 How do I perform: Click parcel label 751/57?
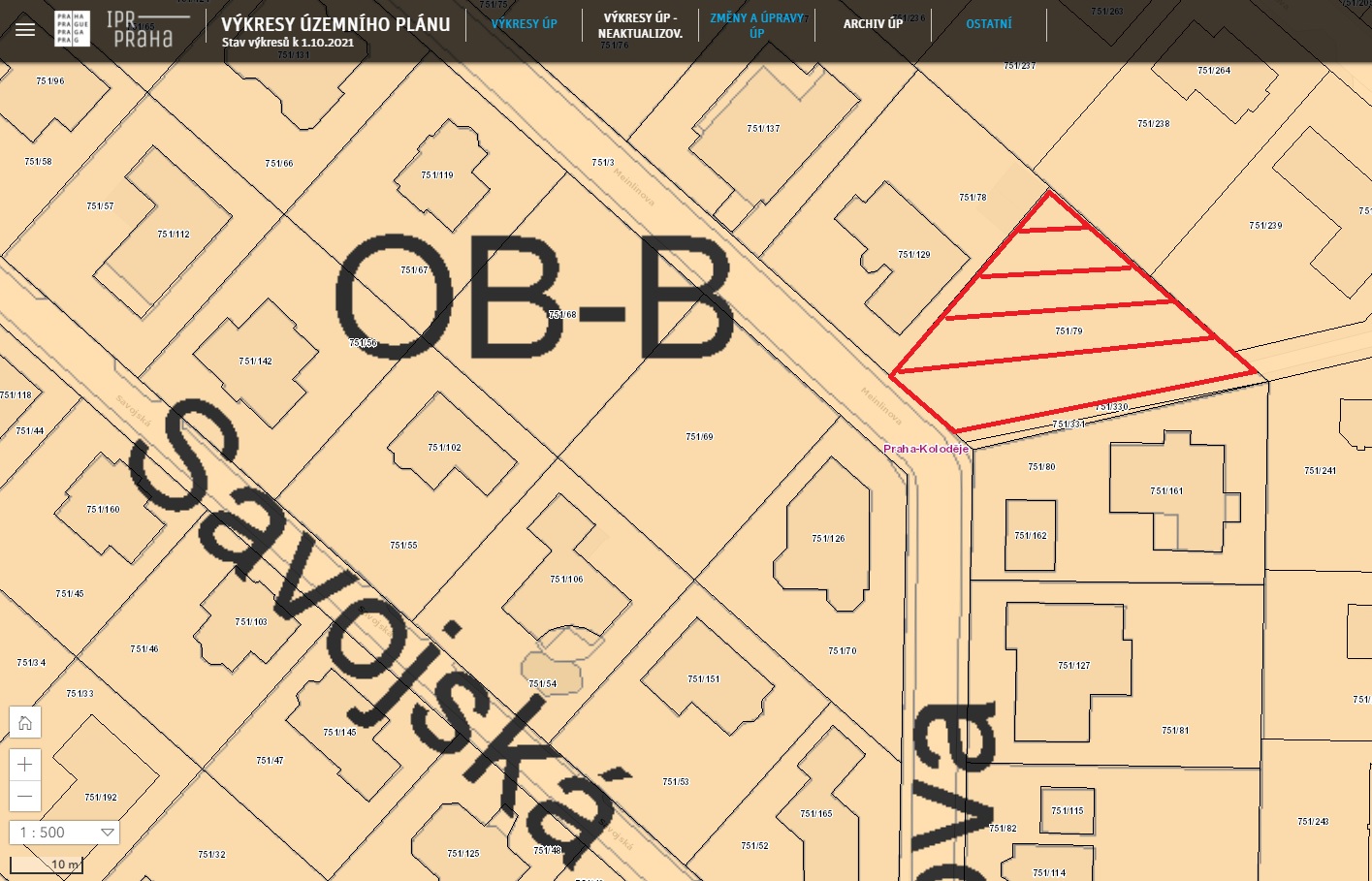(x=100, y=206)
